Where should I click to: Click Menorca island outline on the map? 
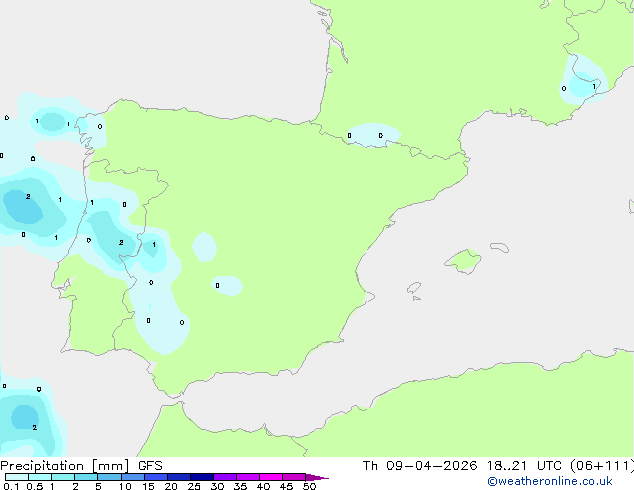point(499,247)
